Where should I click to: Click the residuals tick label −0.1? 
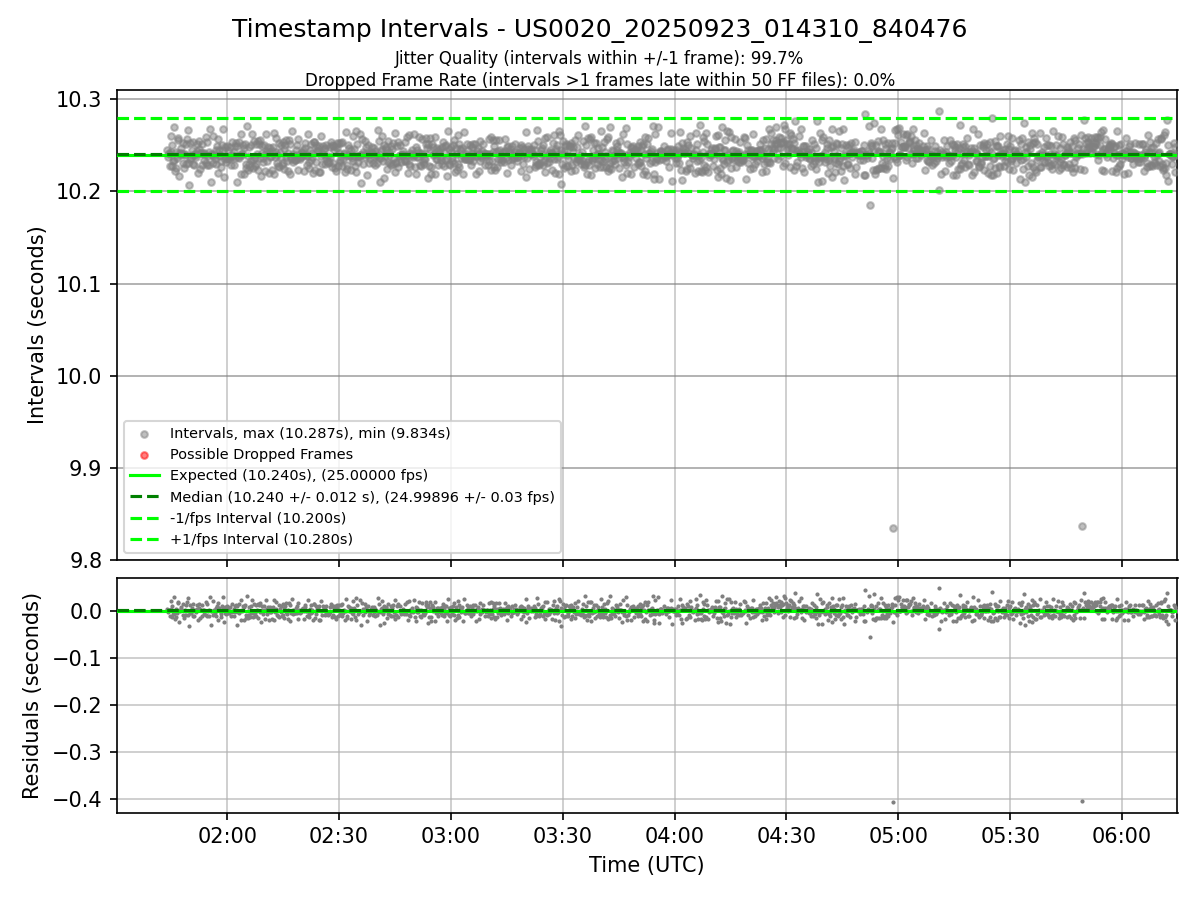click(77, 658)
